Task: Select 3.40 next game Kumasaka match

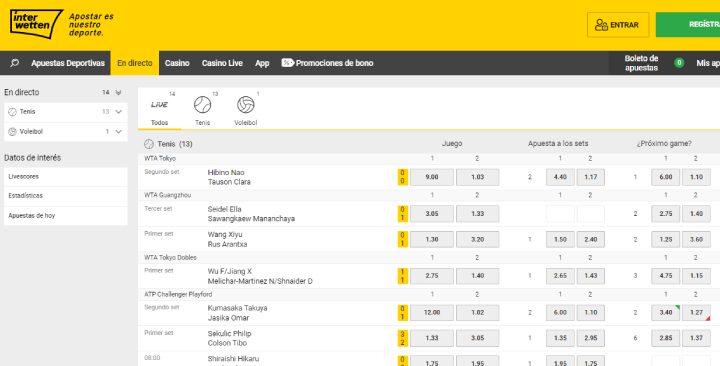Action: [x=666, y=313]
